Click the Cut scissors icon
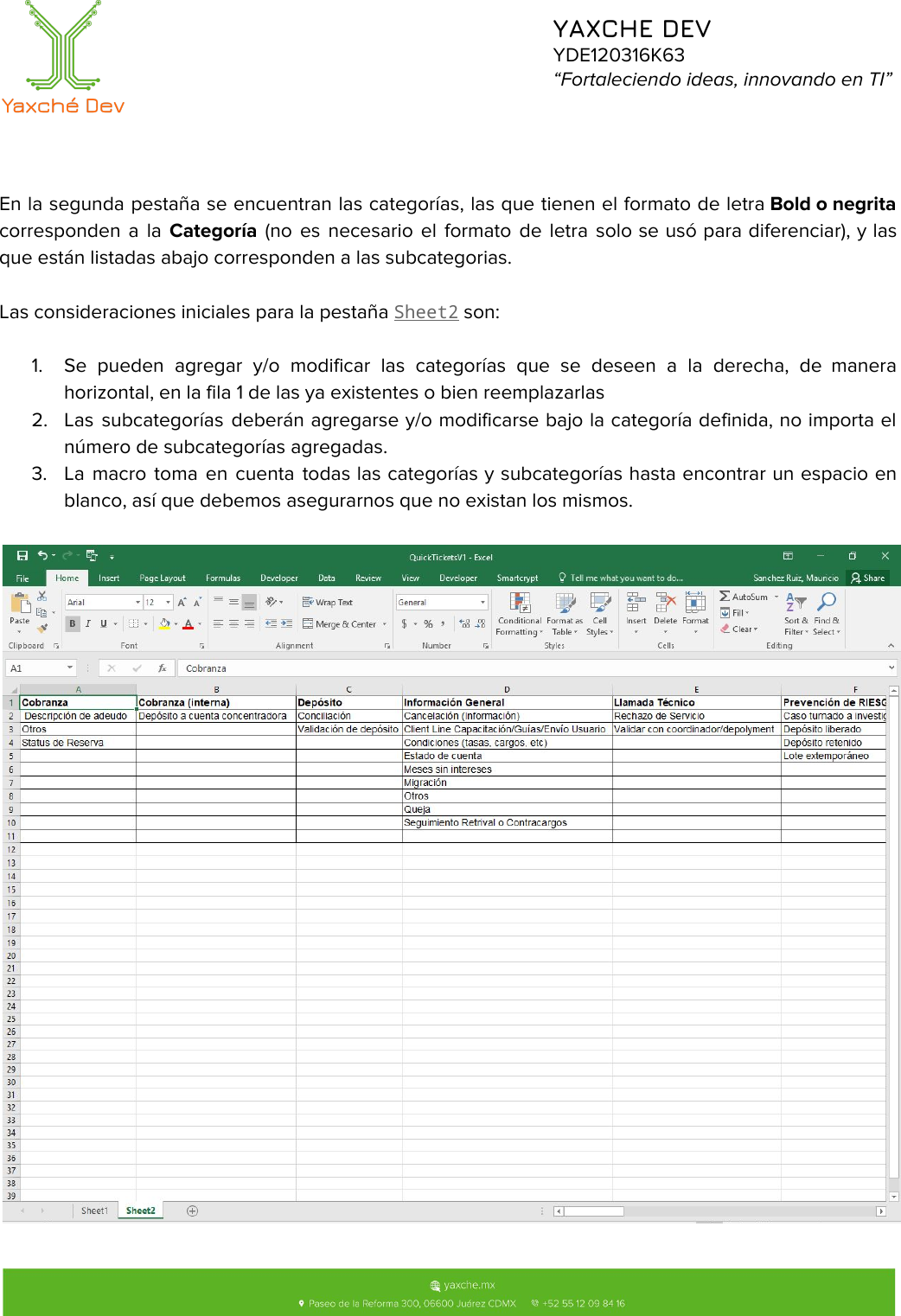Image resolution: width=901 pixels, height=1316 pixels. point(42,597)
